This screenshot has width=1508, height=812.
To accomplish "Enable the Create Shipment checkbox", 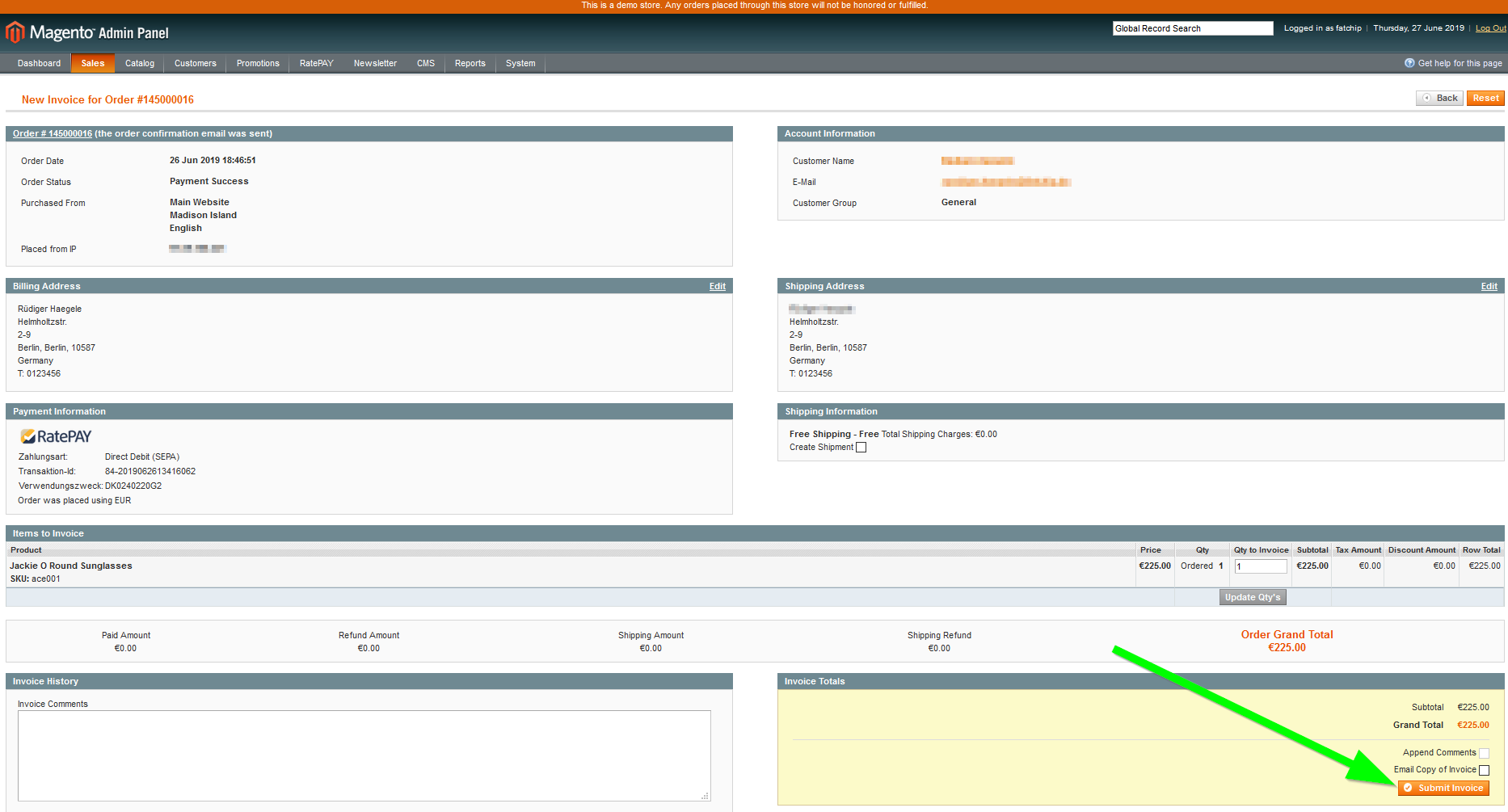I will pos(861,448).
